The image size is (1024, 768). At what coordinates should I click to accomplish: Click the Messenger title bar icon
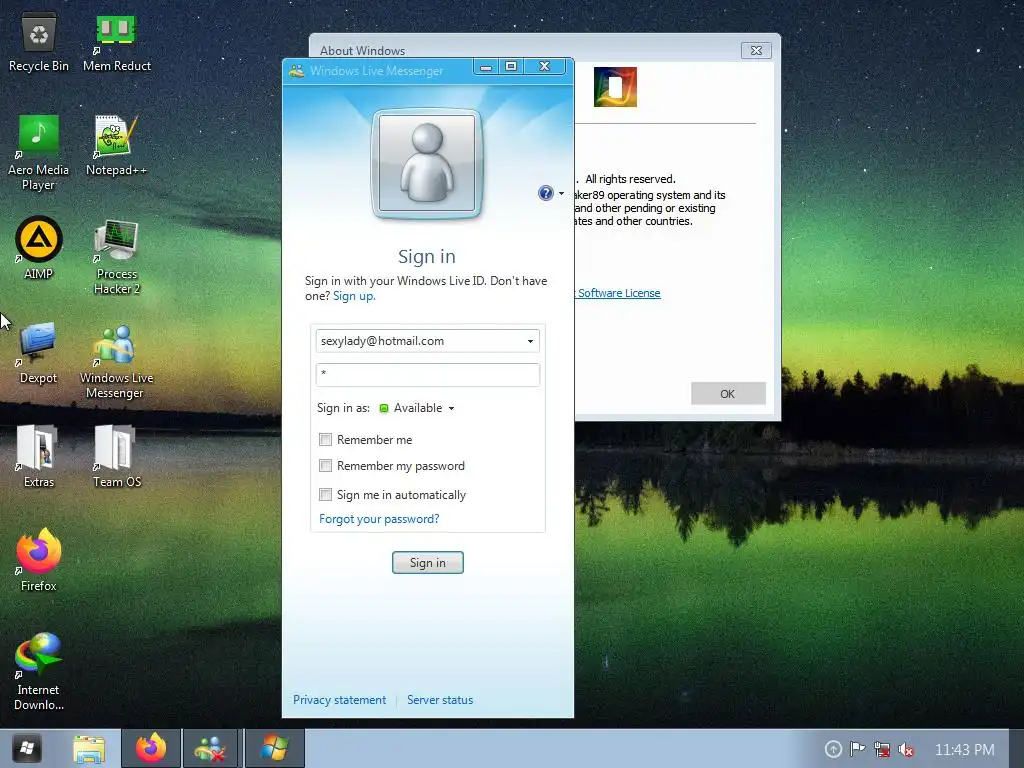(x=296, y=71)
